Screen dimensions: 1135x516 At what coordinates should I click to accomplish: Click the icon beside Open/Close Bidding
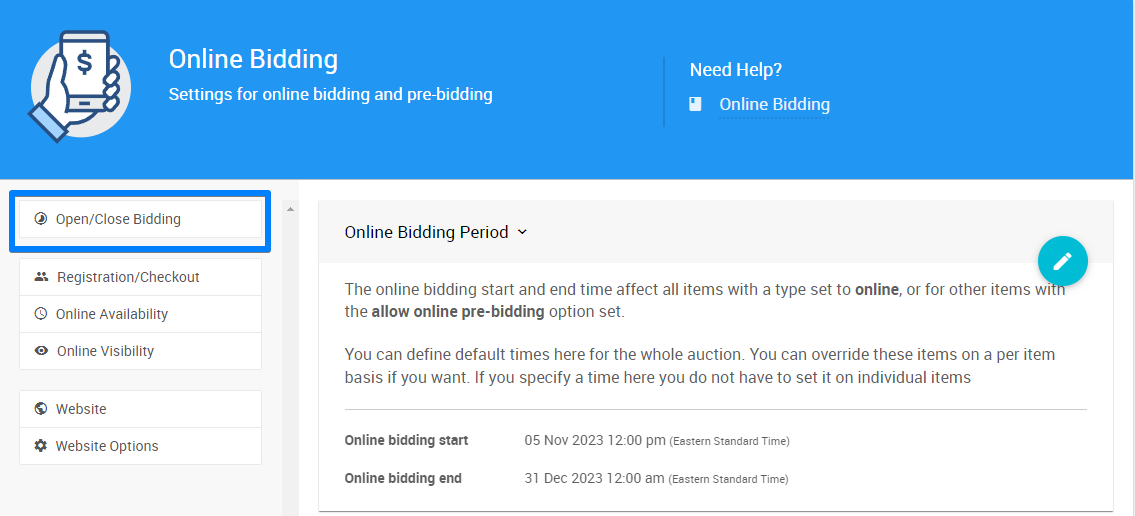point(41,219)
